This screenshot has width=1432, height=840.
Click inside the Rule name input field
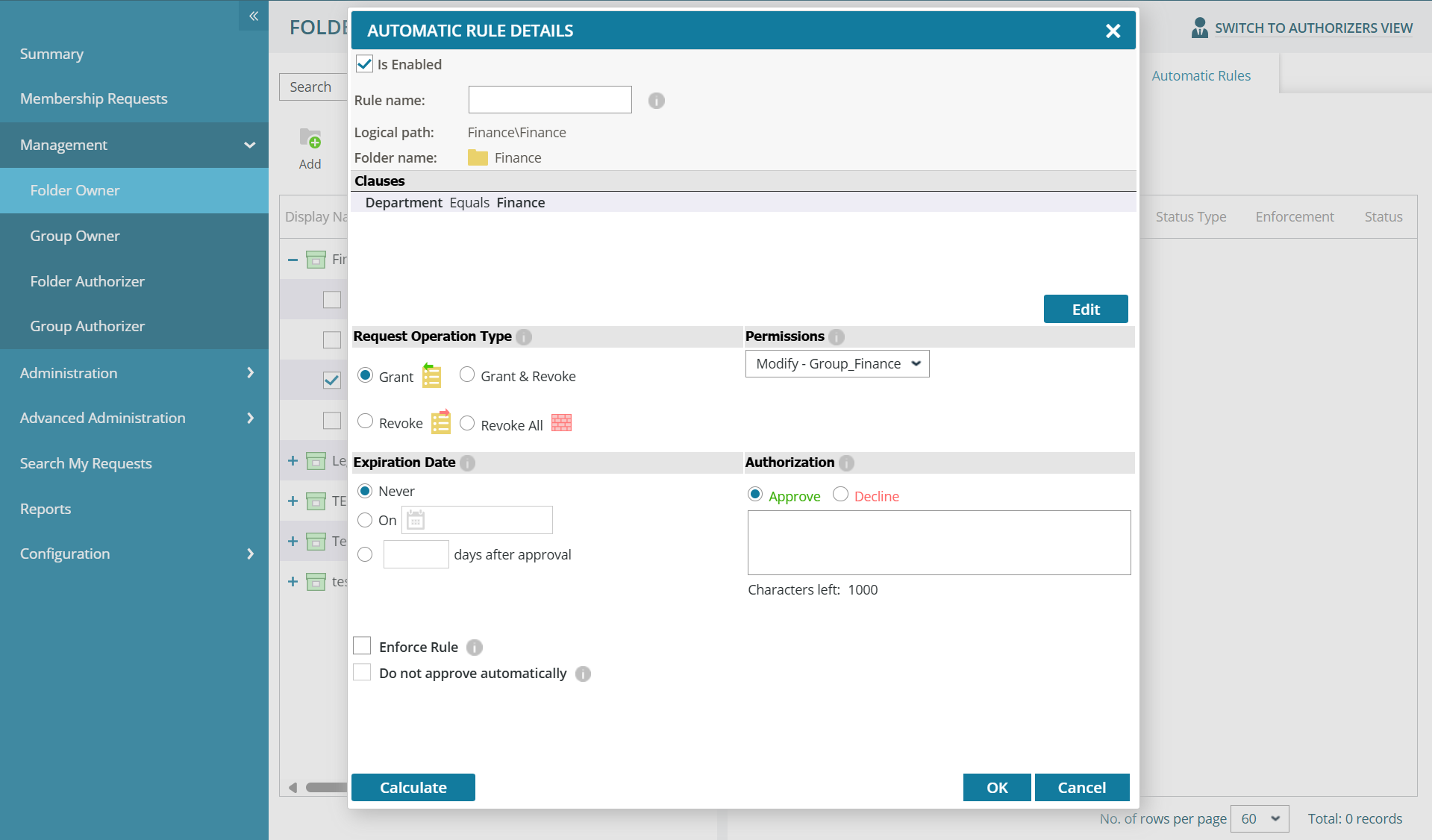pos(549,99)
